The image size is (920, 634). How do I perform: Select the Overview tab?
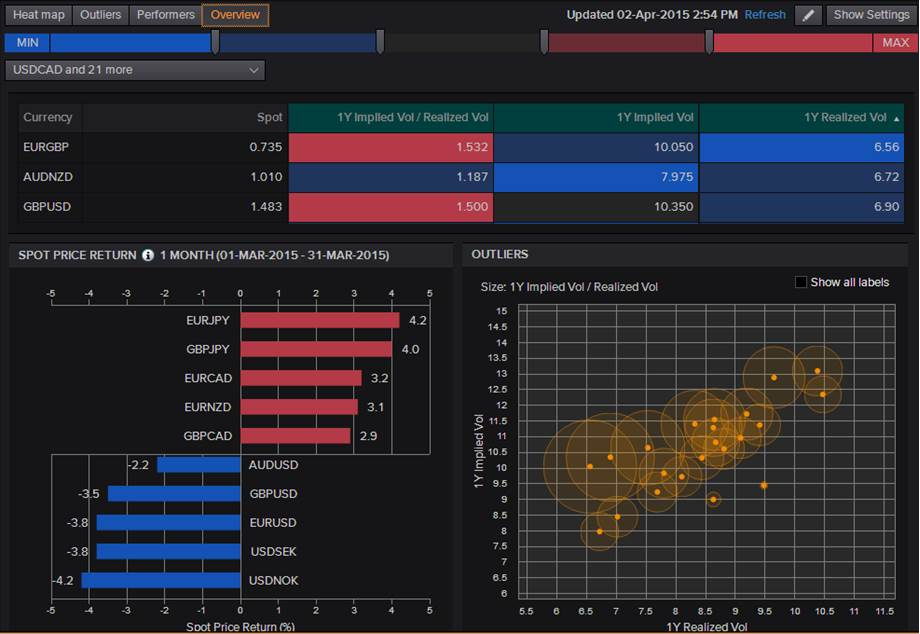235,15
